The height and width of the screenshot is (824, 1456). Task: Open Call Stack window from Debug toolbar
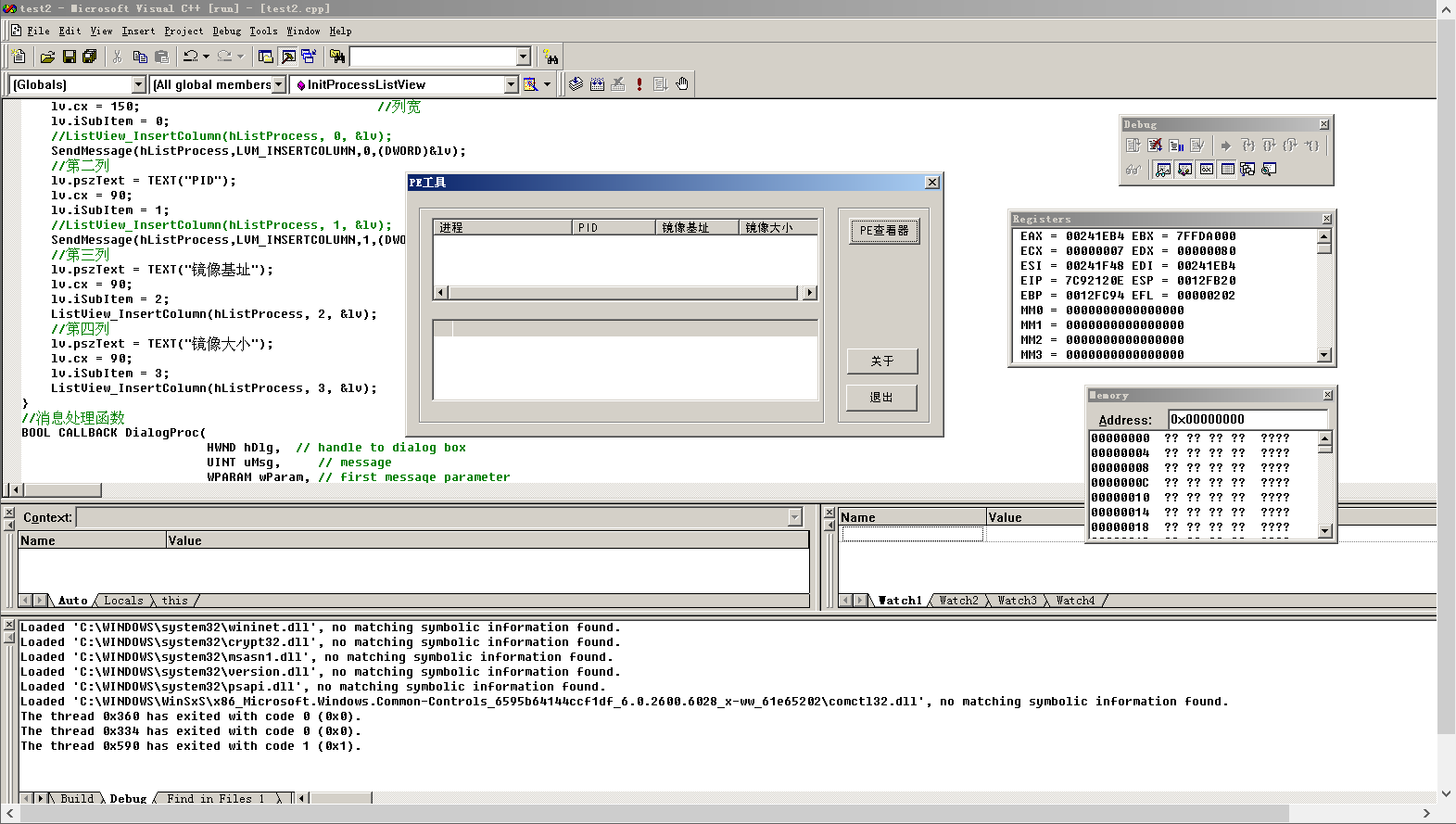tap(1247, 169)
